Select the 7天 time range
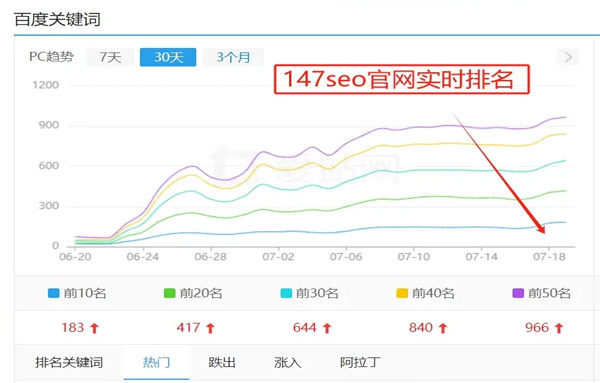This screenshot has height=383, width=600. click(x=110, y=57)
